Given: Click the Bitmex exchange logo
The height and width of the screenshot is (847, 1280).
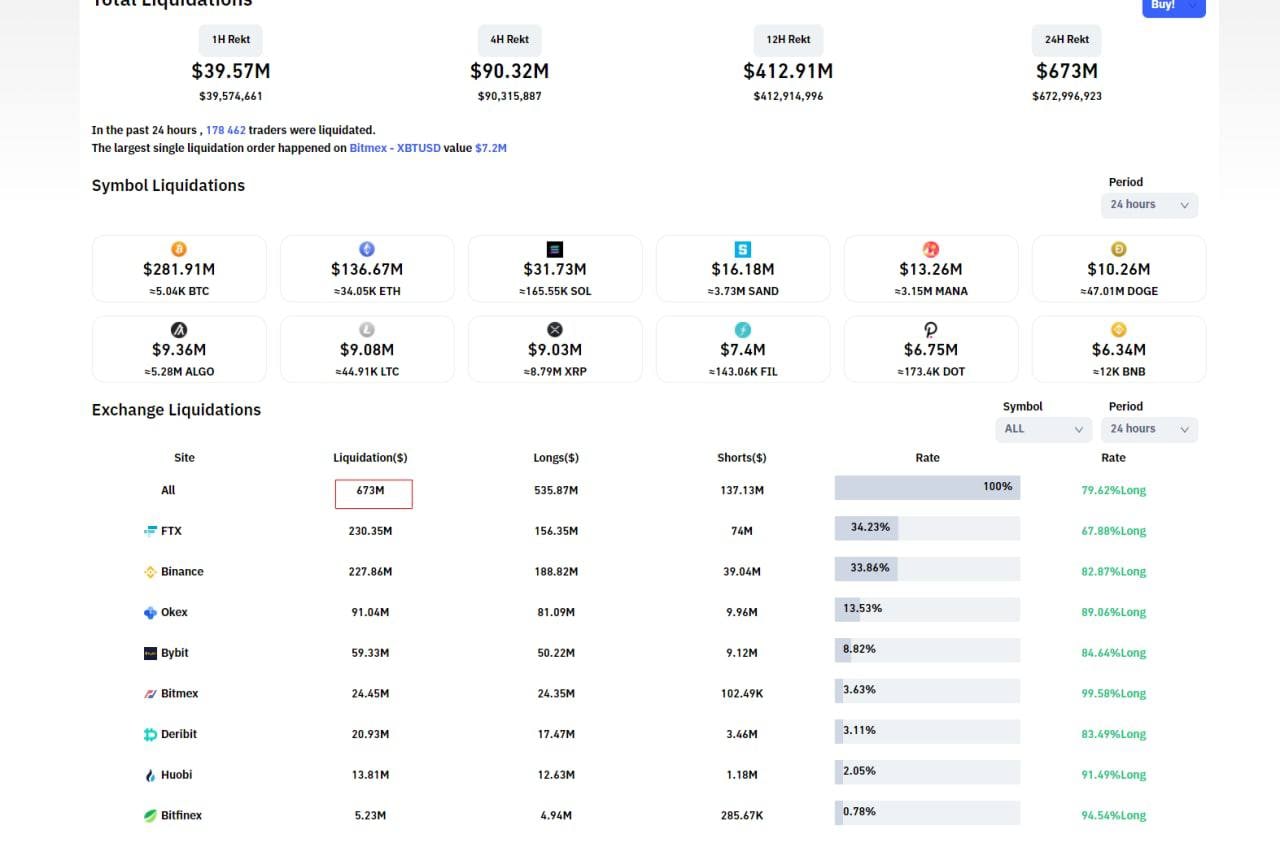Looking at the screenshot, I should [x=151, y=693].
